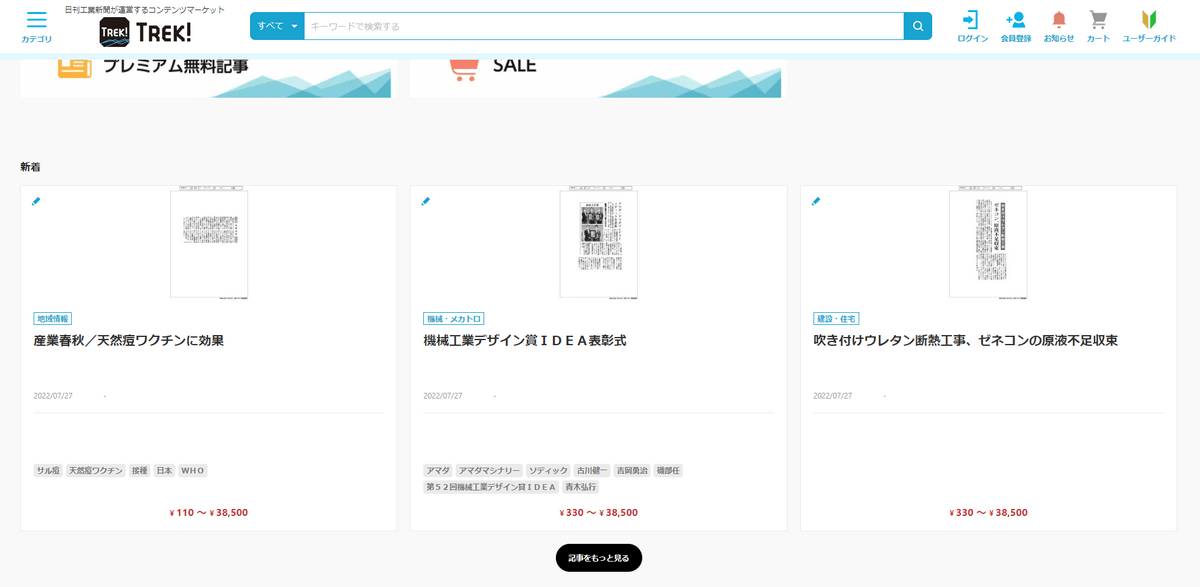Open the プレミアム無料記事 banner
1200x587 pixels.
[x=205, y=78]
